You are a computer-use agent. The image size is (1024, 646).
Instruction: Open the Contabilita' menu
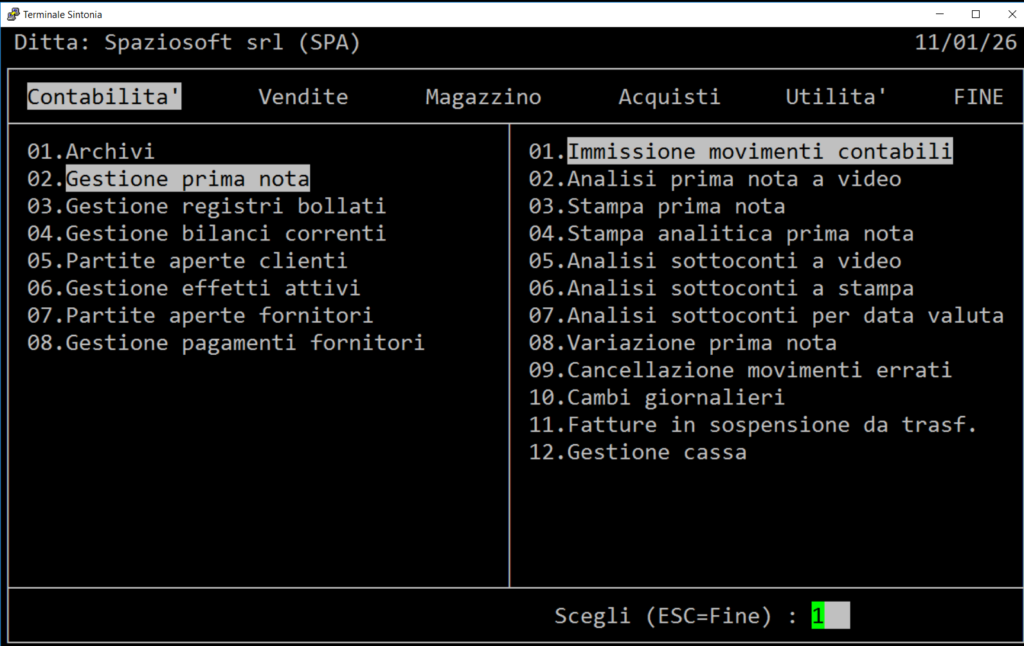pos(104,97)
